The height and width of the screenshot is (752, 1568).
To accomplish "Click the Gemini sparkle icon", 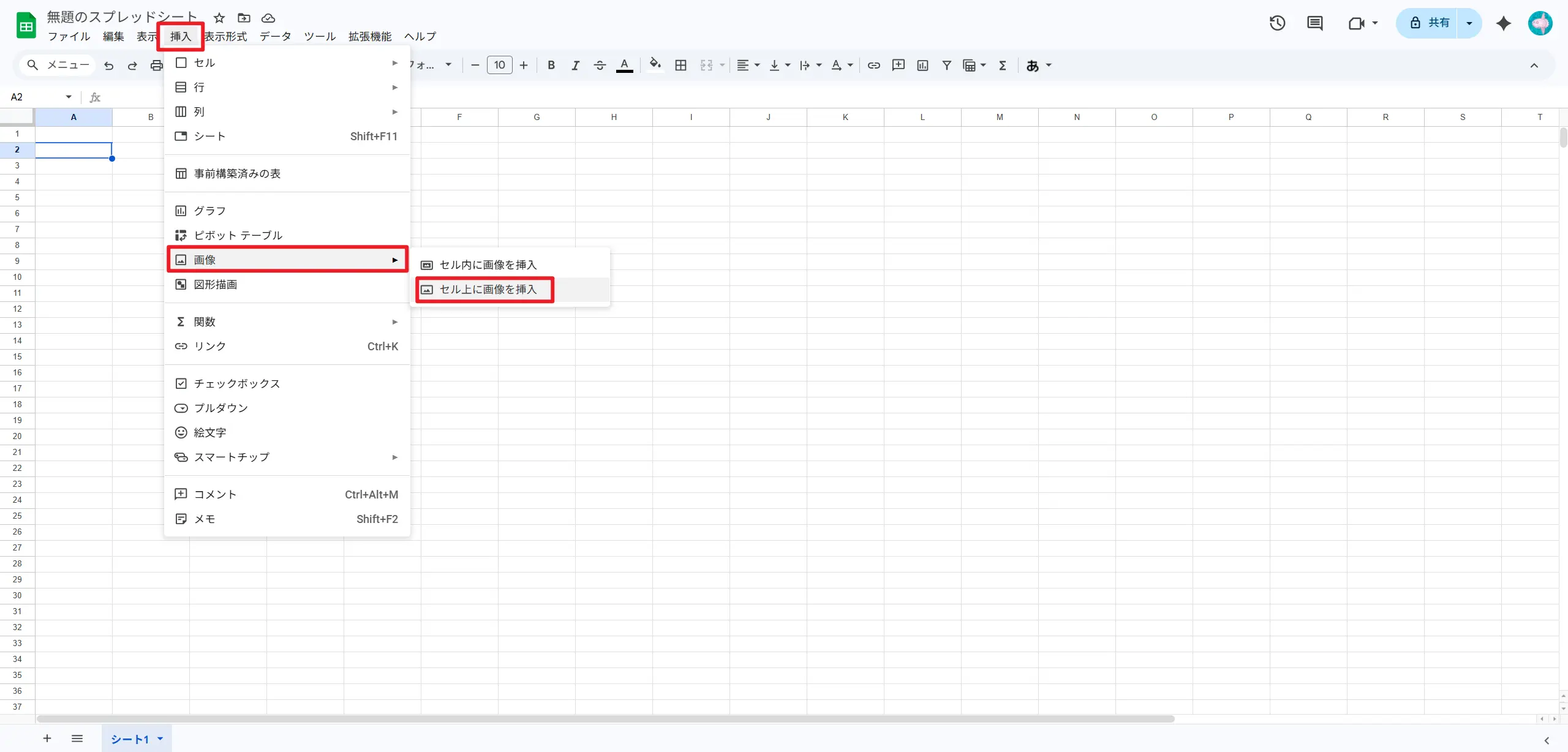I will click(x=1503, y=23).
